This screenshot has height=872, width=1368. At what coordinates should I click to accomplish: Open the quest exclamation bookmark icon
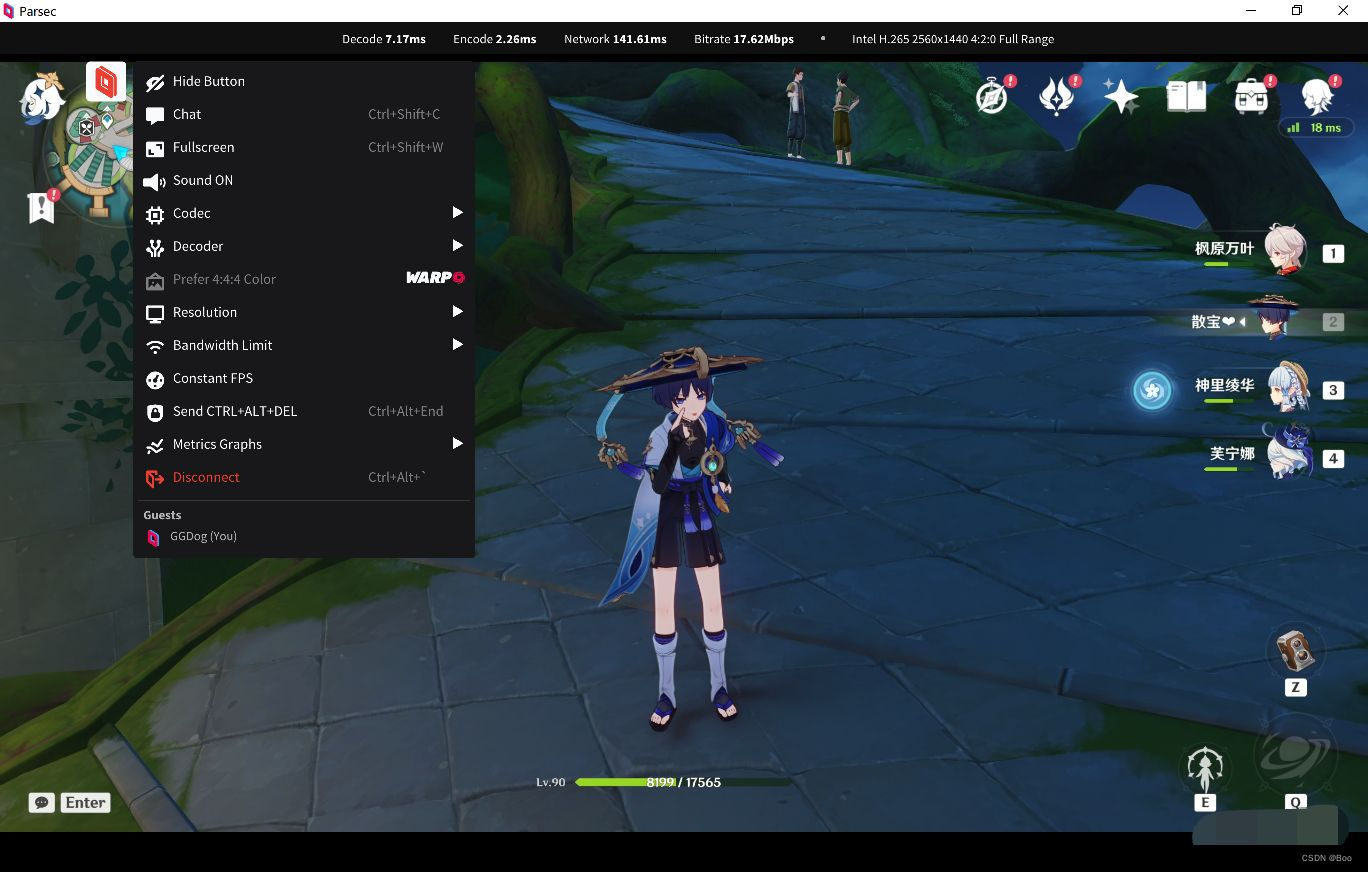(41, 207)
